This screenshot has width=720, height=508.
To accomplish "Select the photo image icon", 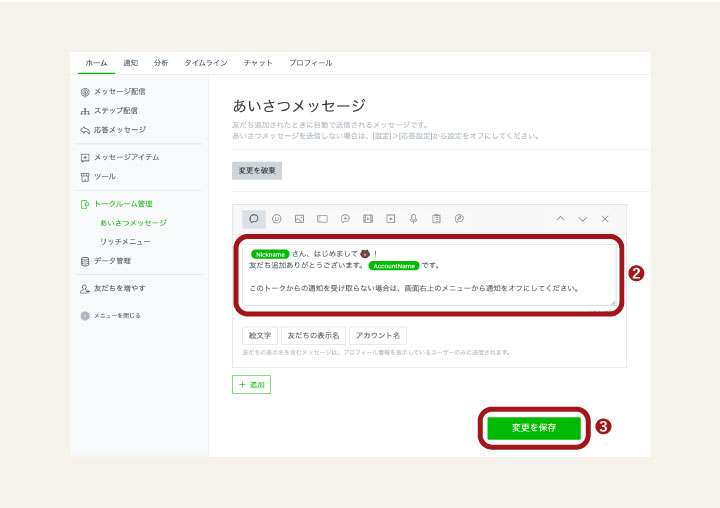I will pyautogui.click(x=299, y=219).
